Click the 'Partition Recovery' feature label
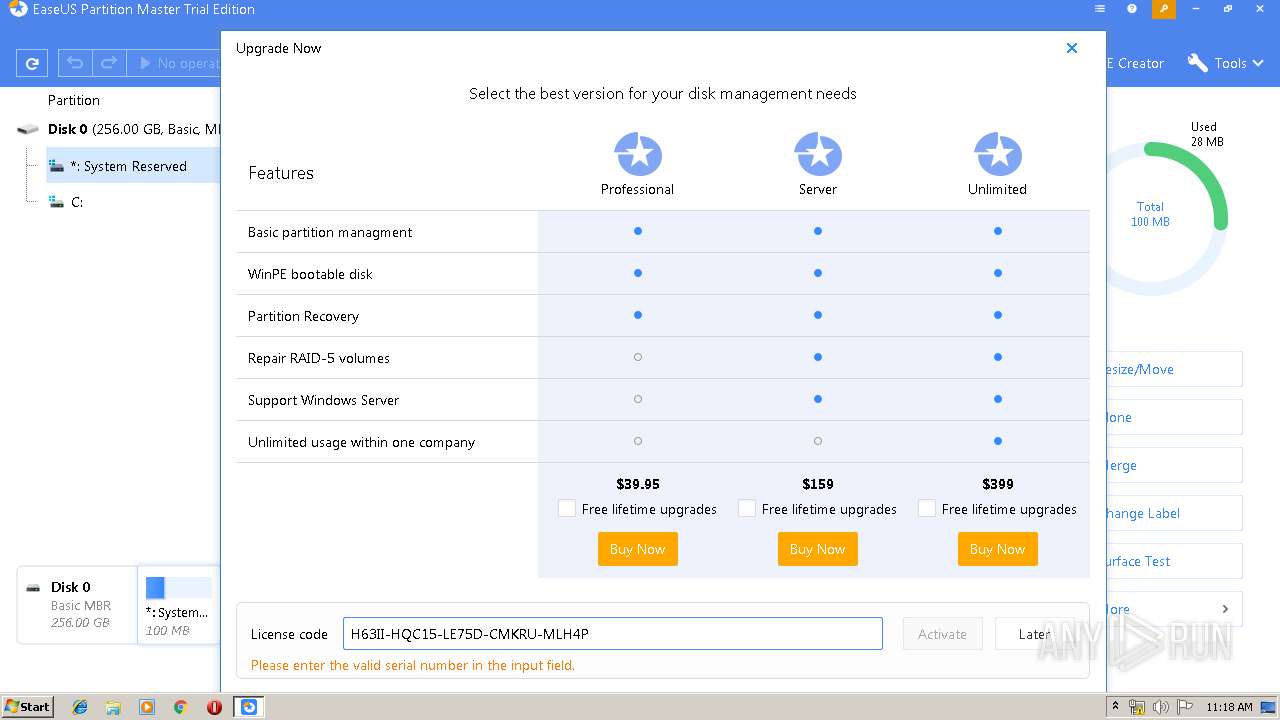The image size is (1280, 720). click(x=303, y=316)
